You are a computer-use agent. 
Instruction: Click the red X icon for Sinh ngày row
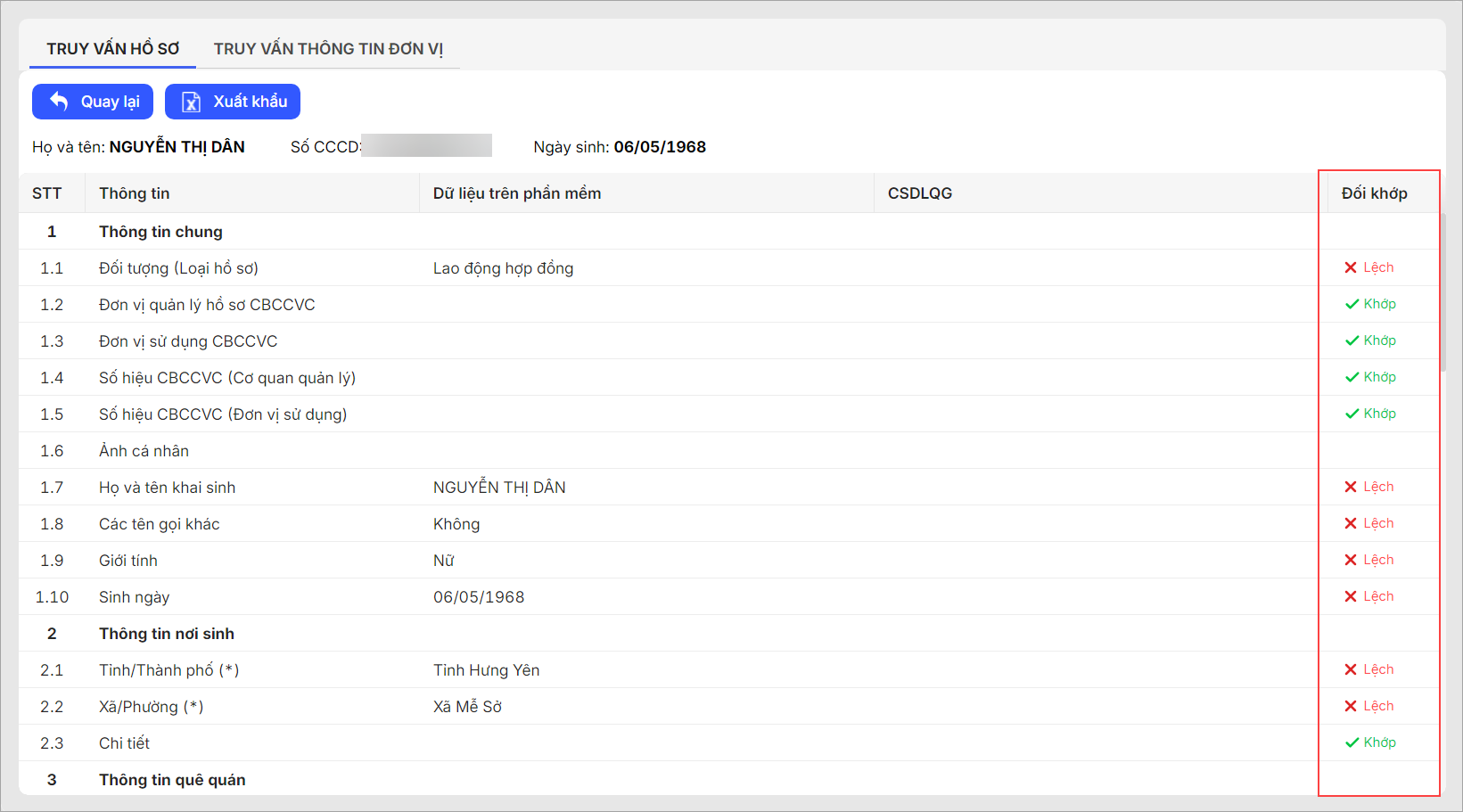1351,596
